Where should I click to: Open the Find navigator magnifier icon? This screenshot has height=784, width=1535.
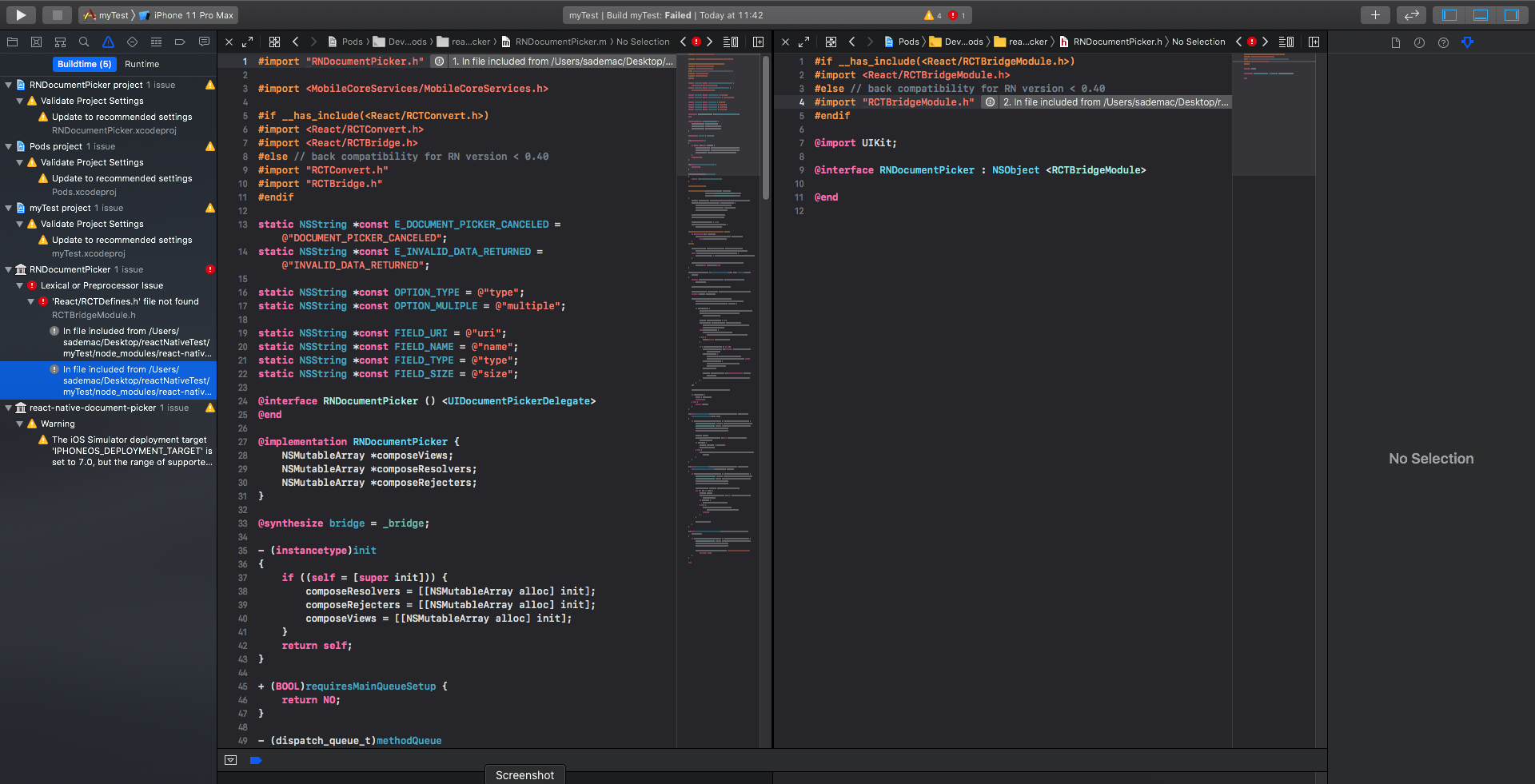click(x=84, y=42)
